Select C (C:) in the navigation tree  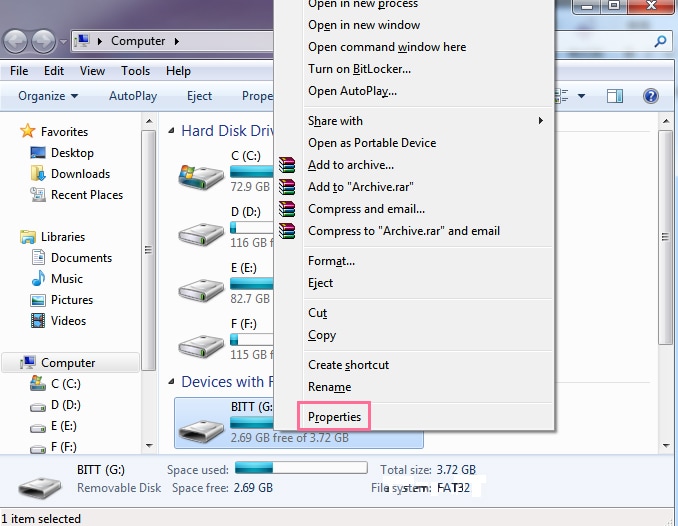(66, 384)
